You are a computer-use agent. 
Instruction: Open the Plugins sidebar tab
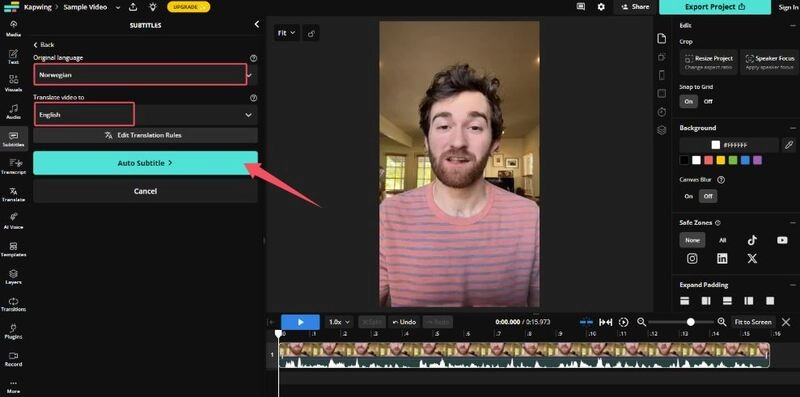[x=13, y=332]
